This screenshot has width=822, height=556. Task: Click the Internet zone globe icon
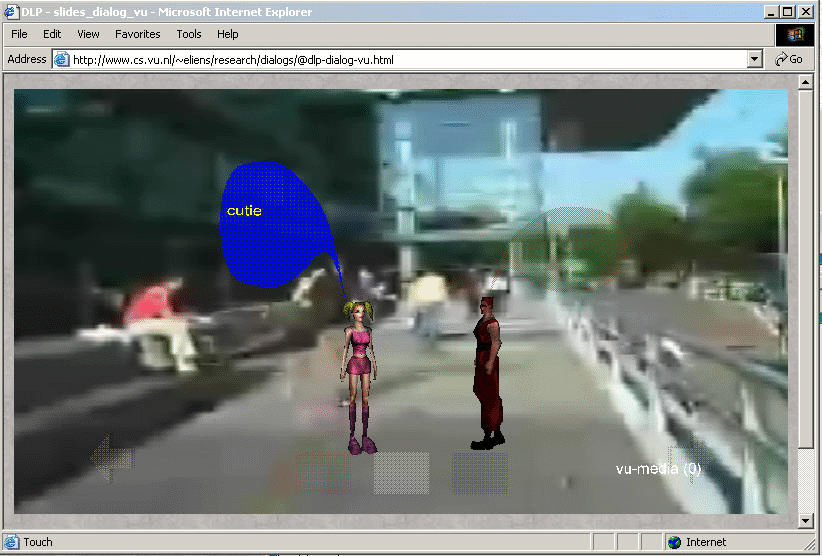tap(675, 542)
